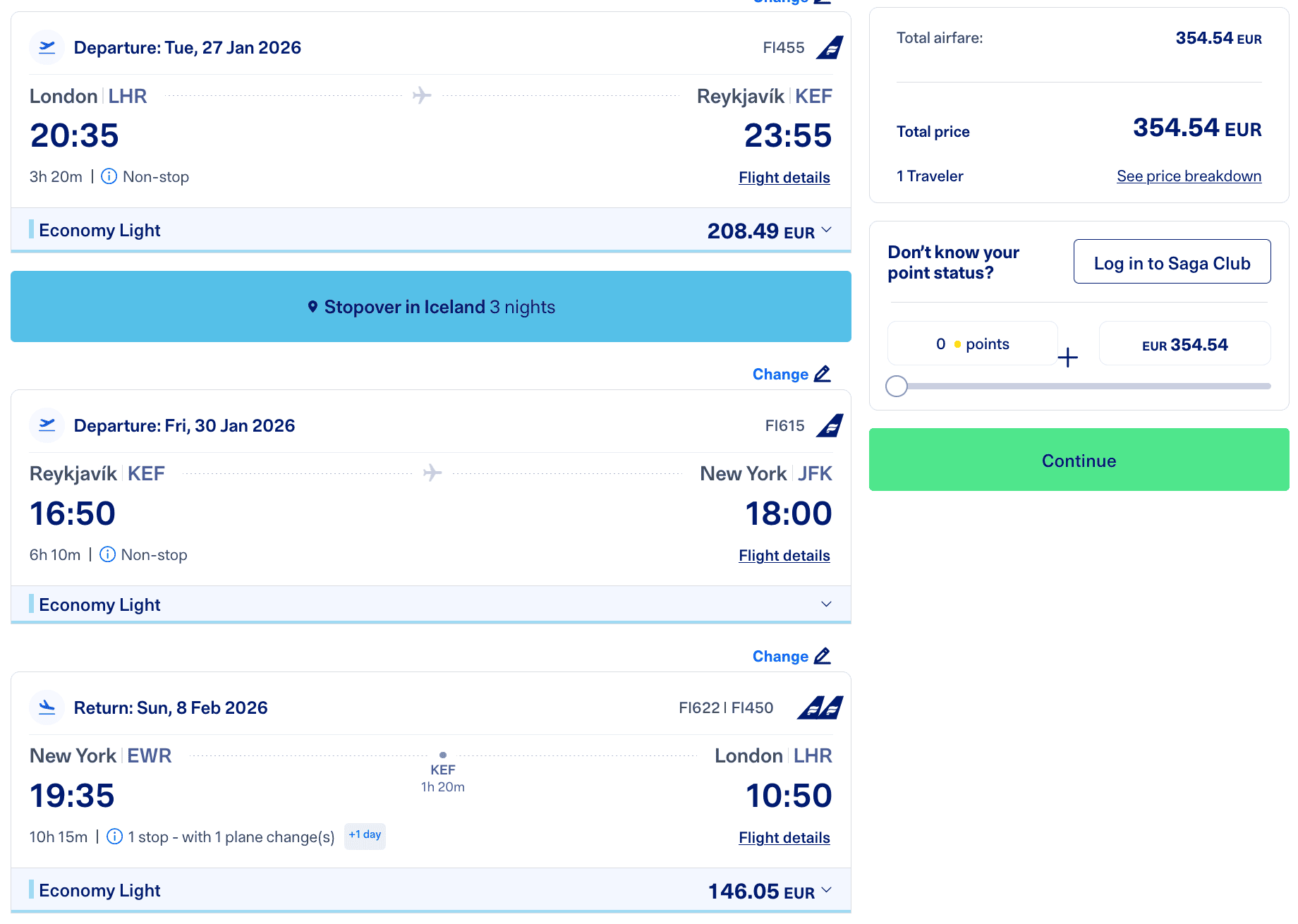
Task: Click the info icon next to the 6h 10m Non-stop
Action: [x=108, y=554]
